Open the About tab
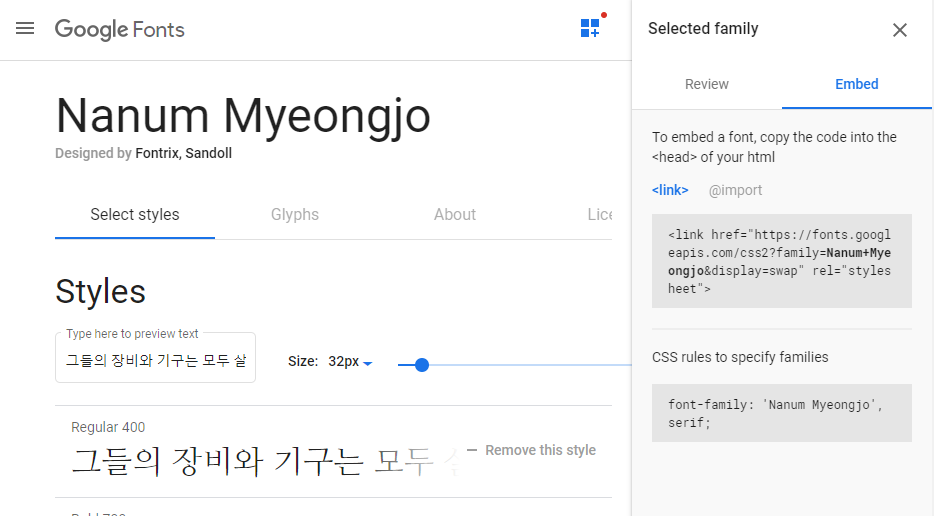This screenshot has height=516, width=934. coord(454,215)
